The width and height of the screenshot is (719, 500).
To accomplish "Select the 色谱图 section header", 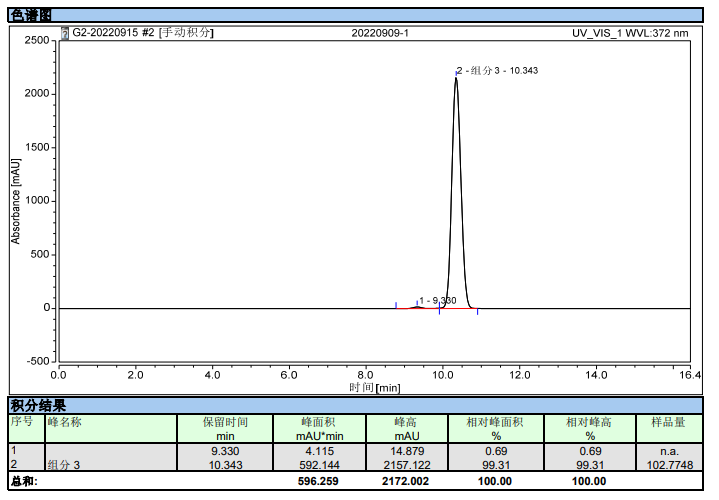I will coord(30,14).
